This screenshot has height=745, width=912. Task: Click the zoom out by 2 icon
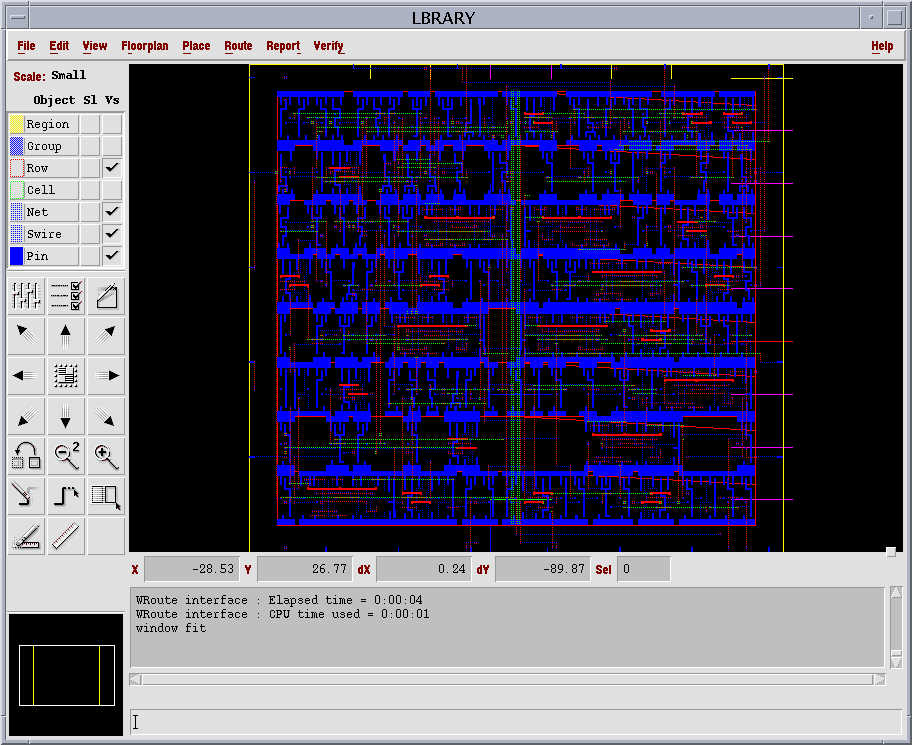pyautogui.click(x=66, y=456)
